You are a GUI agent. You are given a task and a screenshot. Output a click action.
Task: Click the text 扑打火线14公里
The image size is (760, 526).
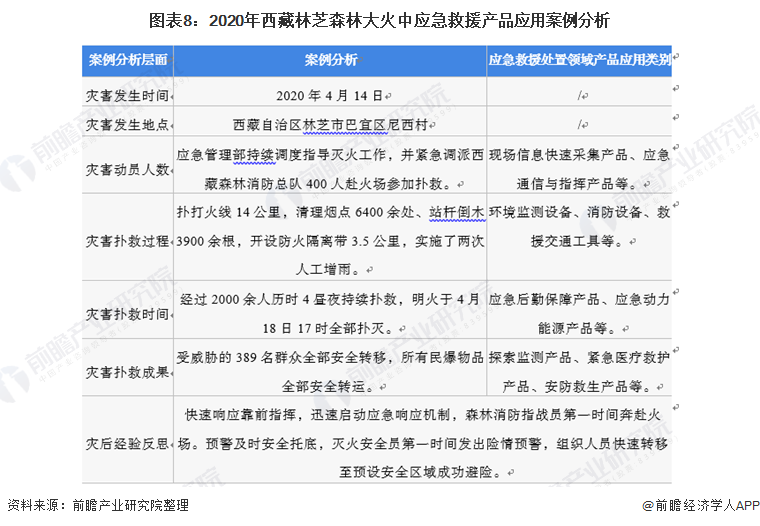coord(229,212)
